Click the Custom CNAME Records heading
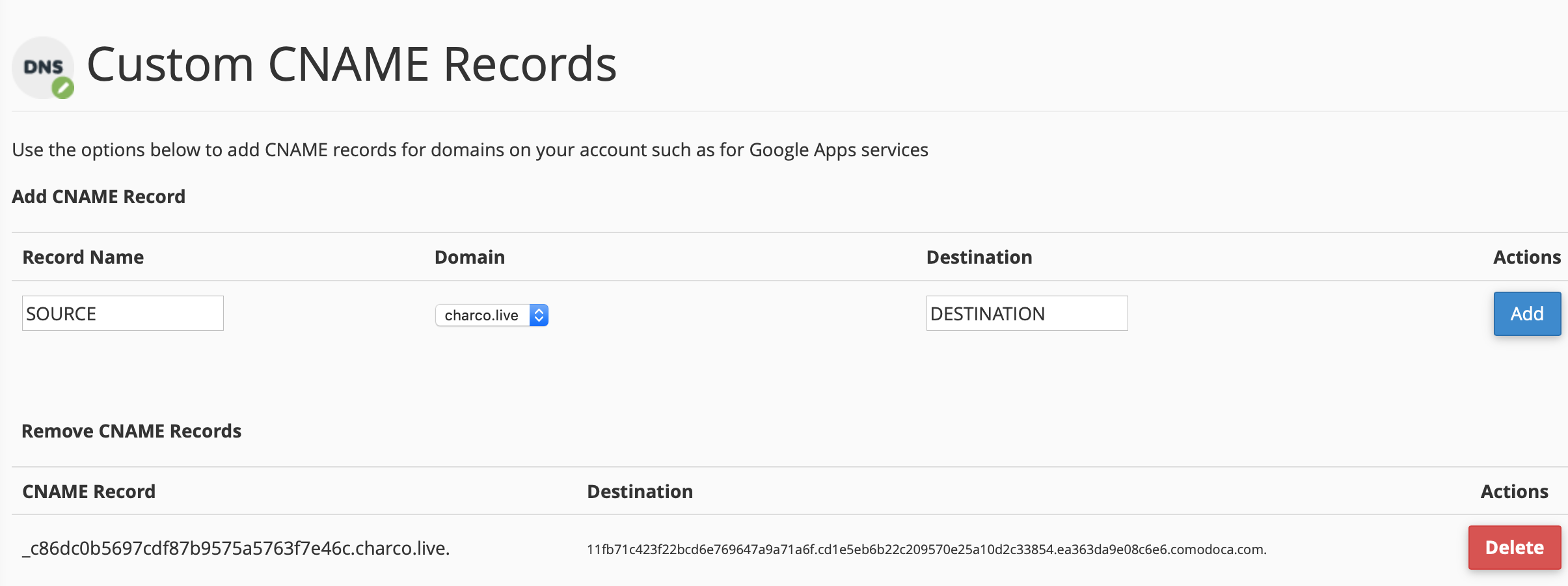The height and width of the screenshot is (586, 1568). tap(351, 64)
